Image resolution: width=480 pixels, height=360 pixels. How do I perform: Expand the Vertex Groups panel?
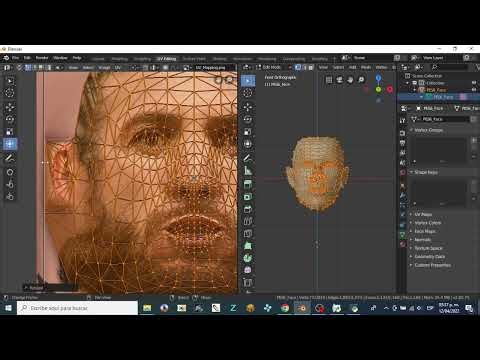click(428, 130)
